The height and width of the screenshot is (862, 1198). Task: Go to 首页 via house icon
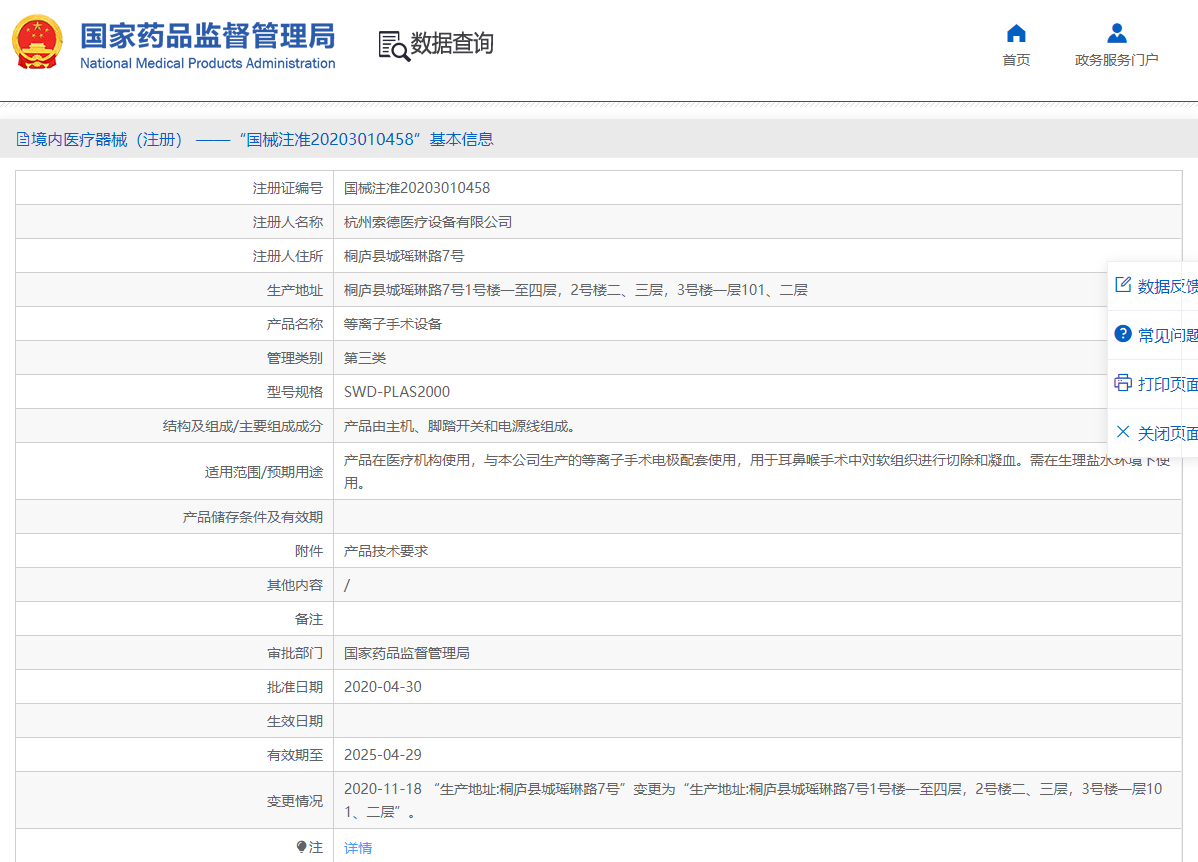1016,34
